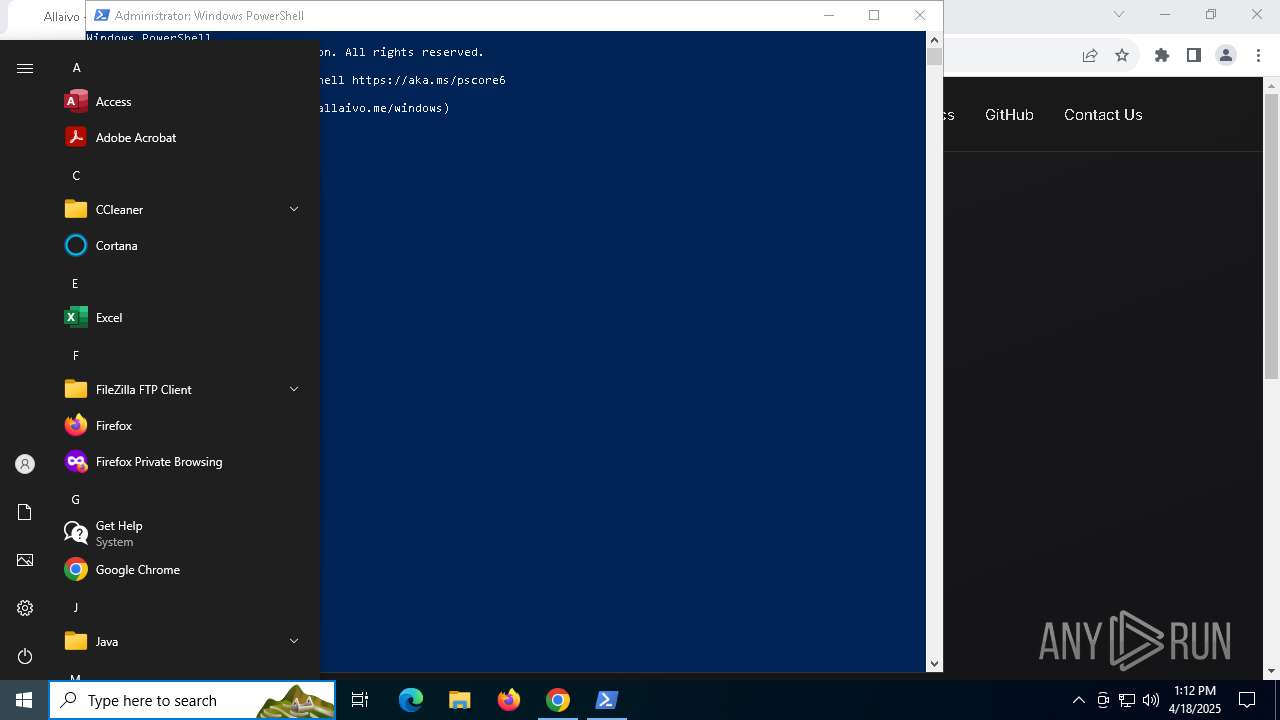The image size is (1280, 720).
Task: Expand the FileZilla FTP Client chevron
Action: coord(294,389)
